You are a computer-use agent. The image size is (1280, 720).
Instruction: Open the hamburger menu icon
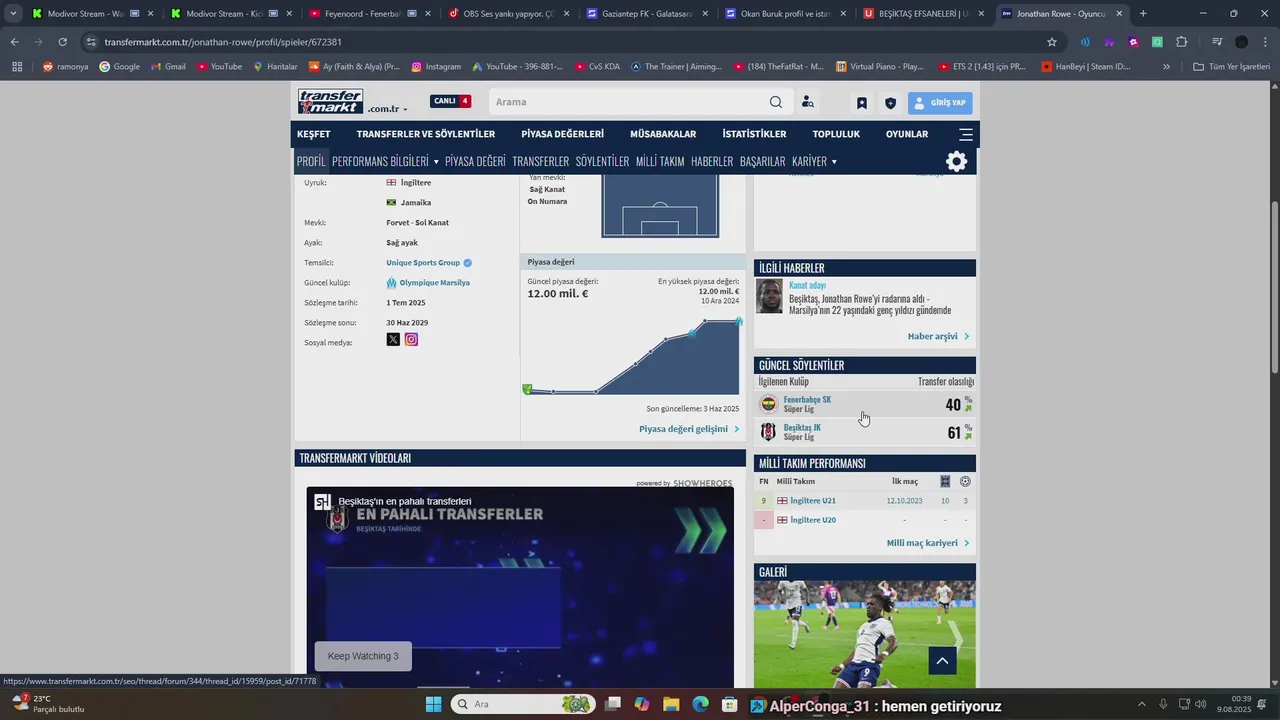point(965,134)
